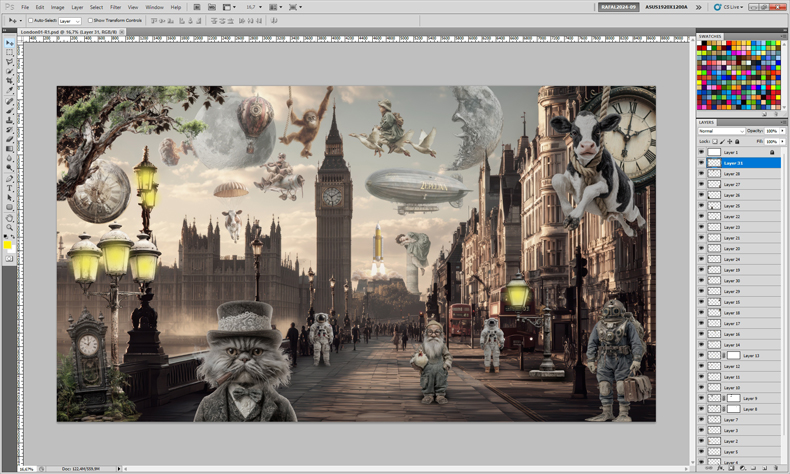Enable the Auto-Select checkbox
This screenshot has height=474, width=790.
pos(31,21)
